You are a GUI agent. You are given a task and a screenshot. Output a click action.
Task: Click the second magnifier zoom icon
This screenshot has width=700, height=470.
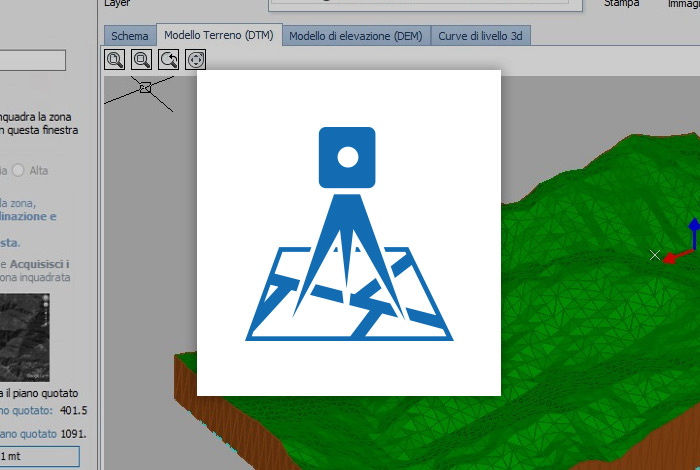[142, 60]
